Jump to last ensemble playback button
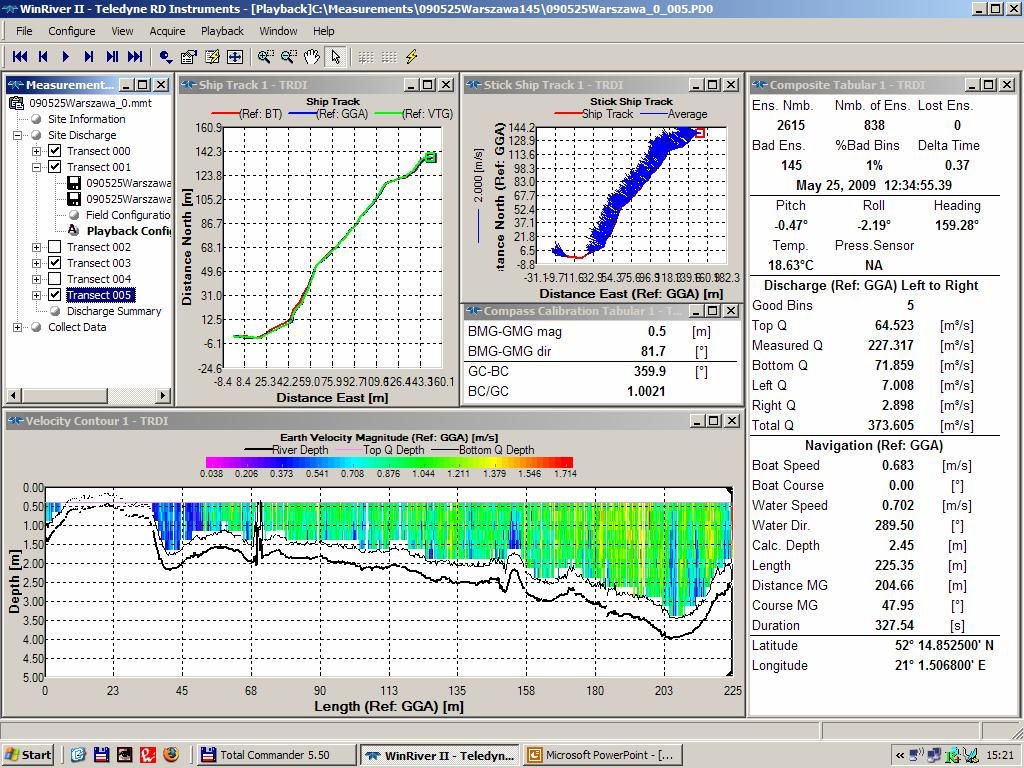 135,57
